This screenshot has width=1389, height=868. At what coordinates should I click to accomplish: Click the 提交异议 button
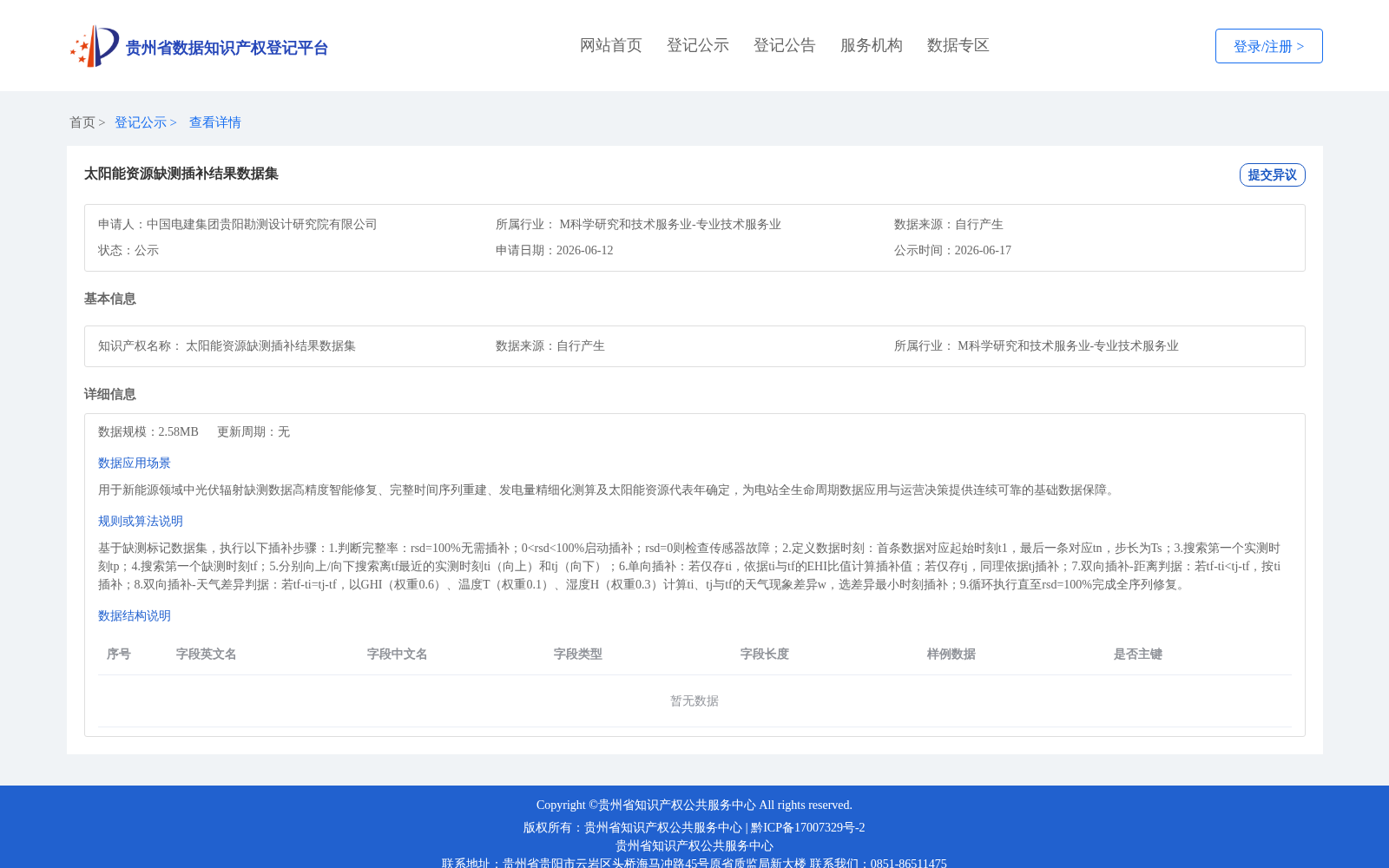pyautogui.click(x=1272, y=174)
